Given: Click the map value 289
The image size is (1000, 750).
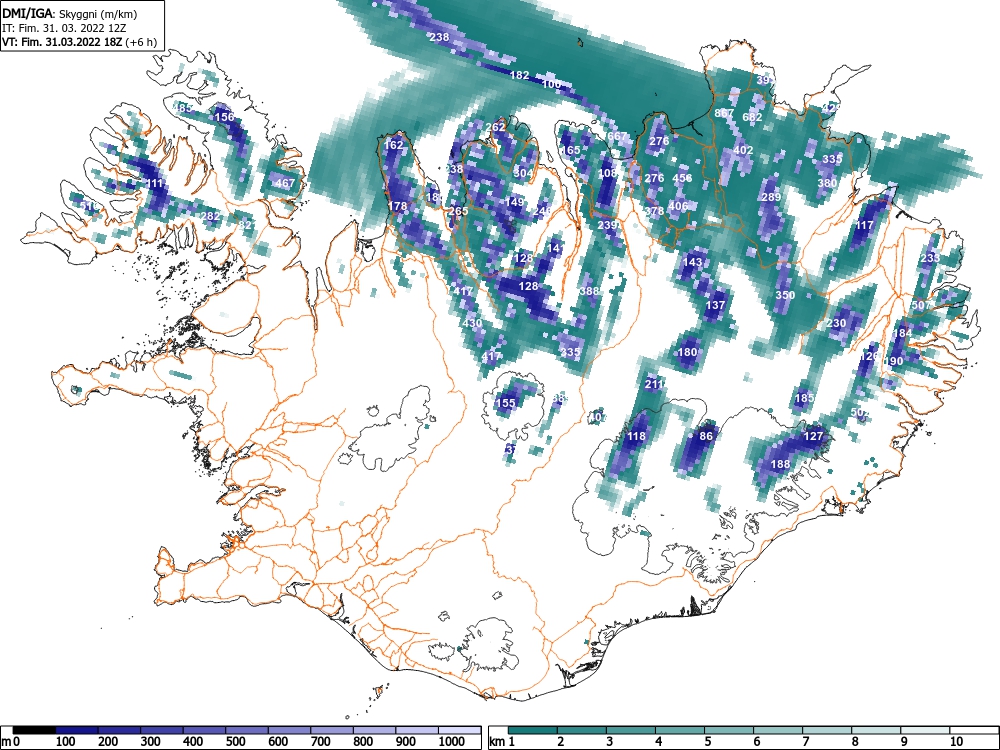Looking at the screenshot, I should [771, 197].
